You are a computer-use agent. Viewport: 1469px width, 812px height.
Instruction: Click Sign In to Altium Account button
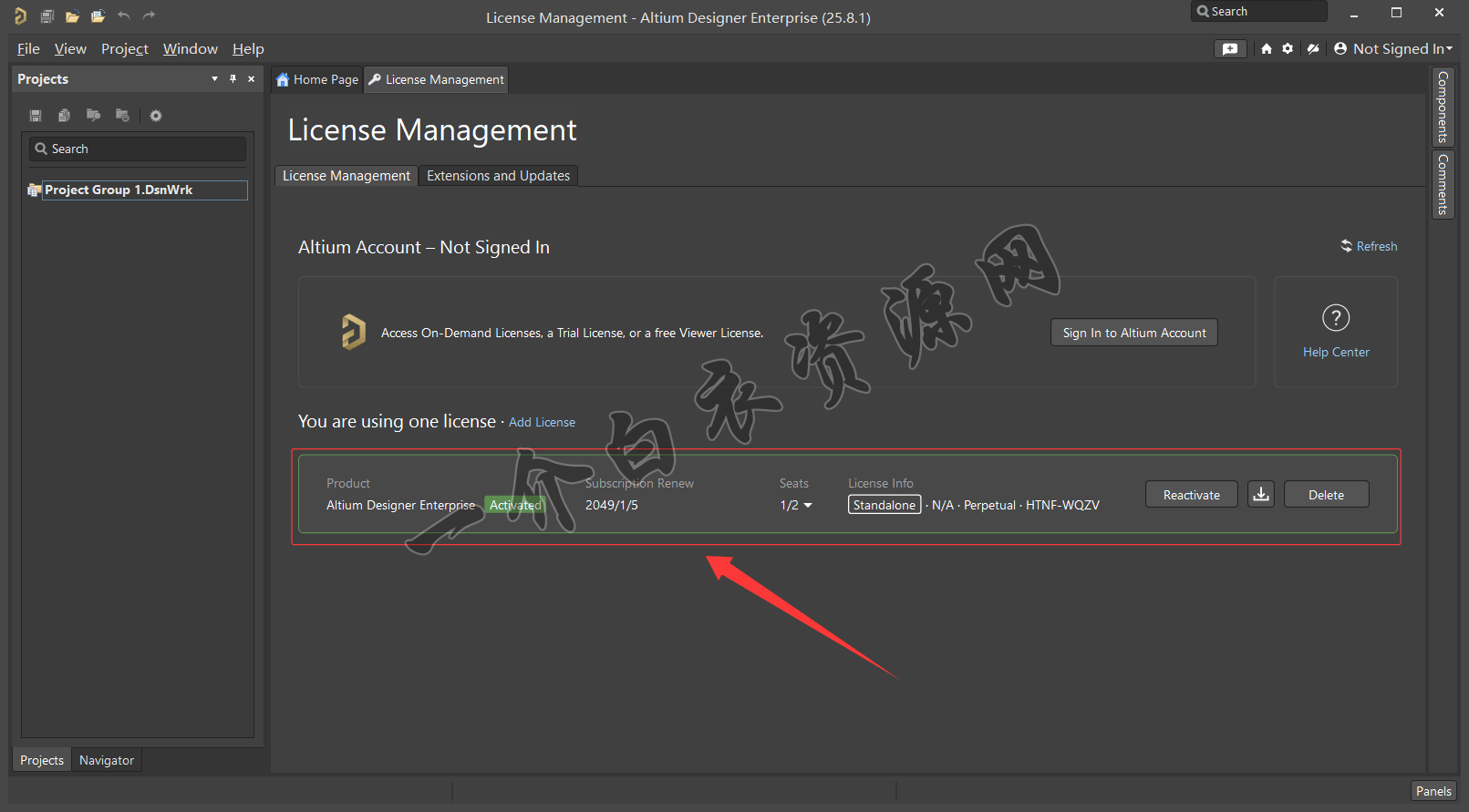[1133, 333]
